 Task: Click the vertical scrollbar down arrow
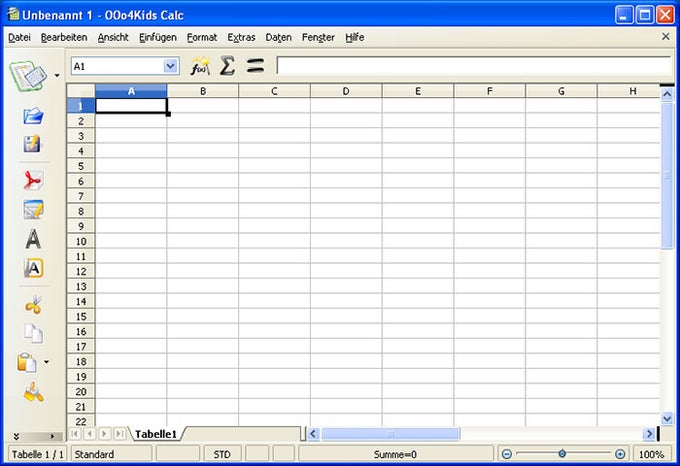coord(667,419)
